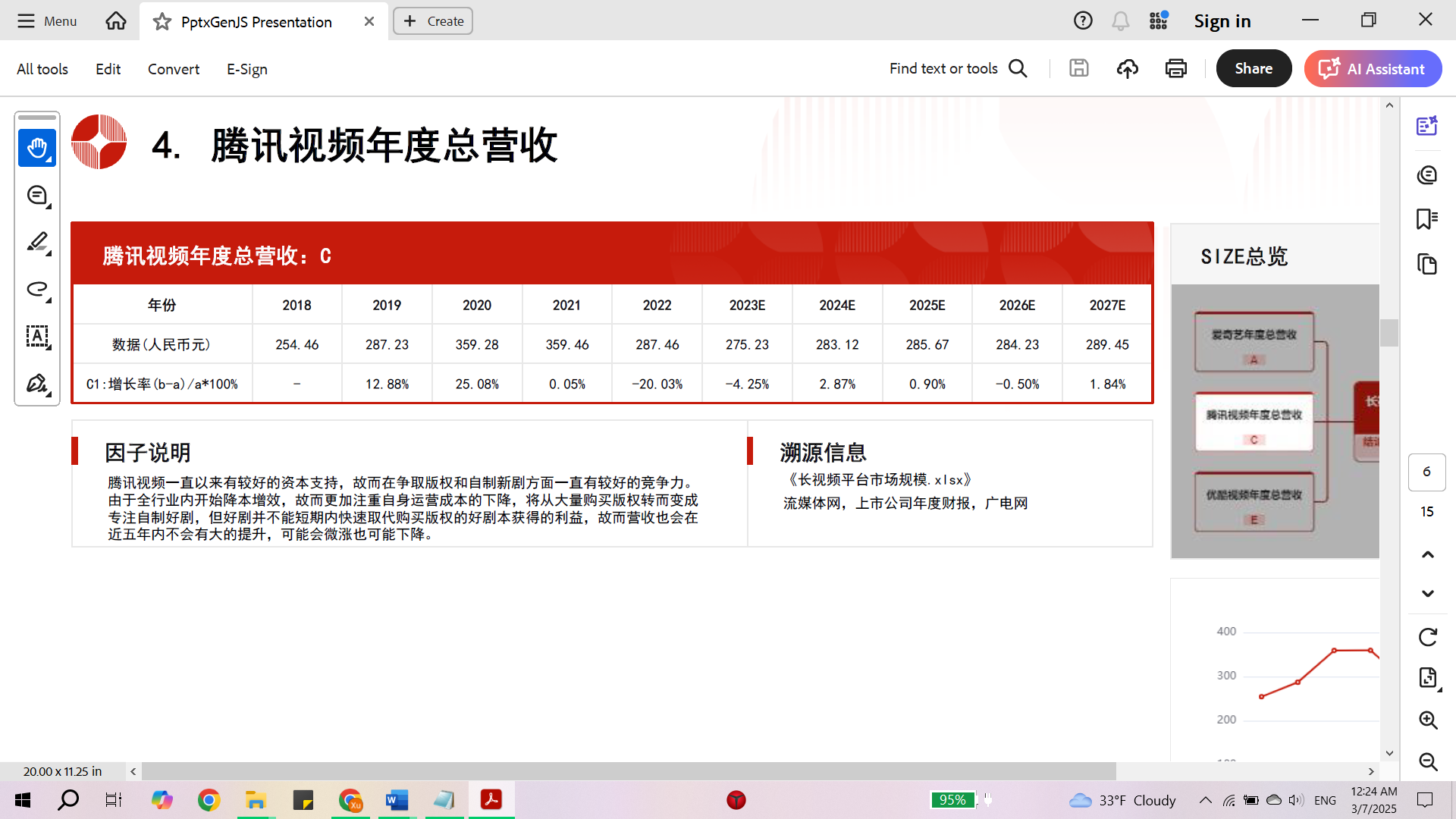Select the Add text box tool
This screenshot has width=1456, height=819.
[x=37, y=336]
